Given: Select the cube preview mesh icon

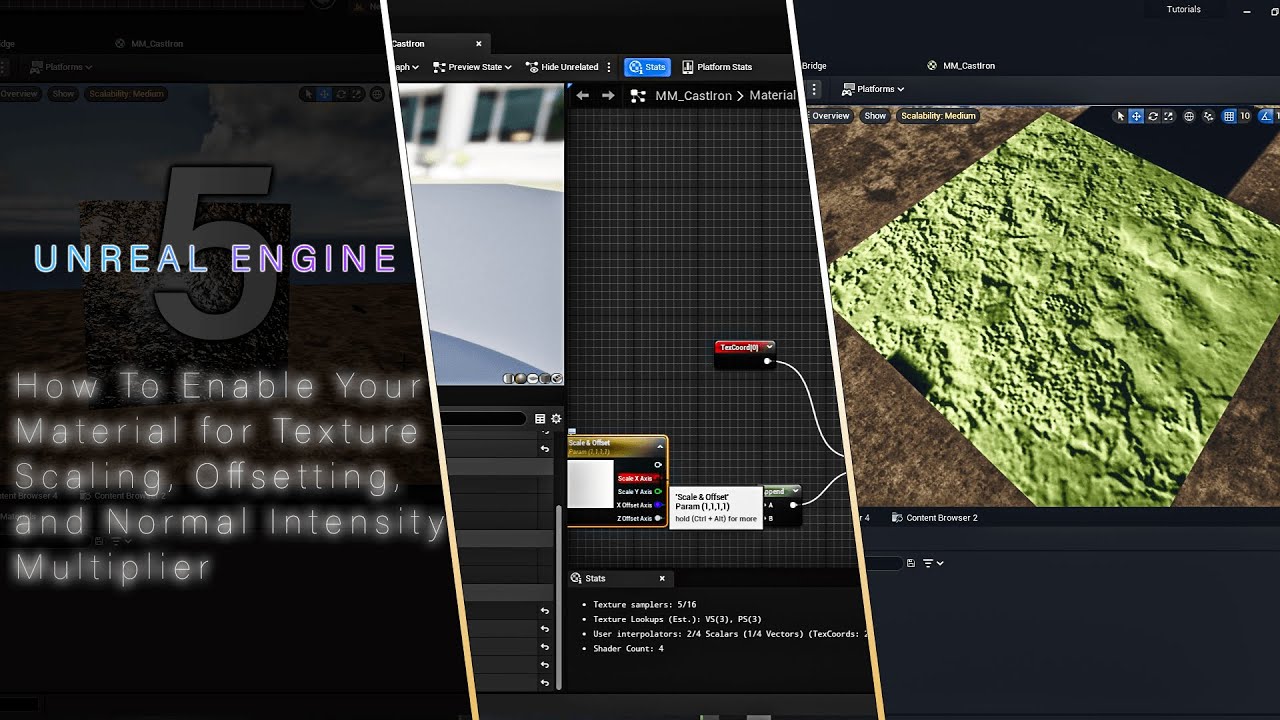Looking at the screenshot, I should (x=545, y=378).
